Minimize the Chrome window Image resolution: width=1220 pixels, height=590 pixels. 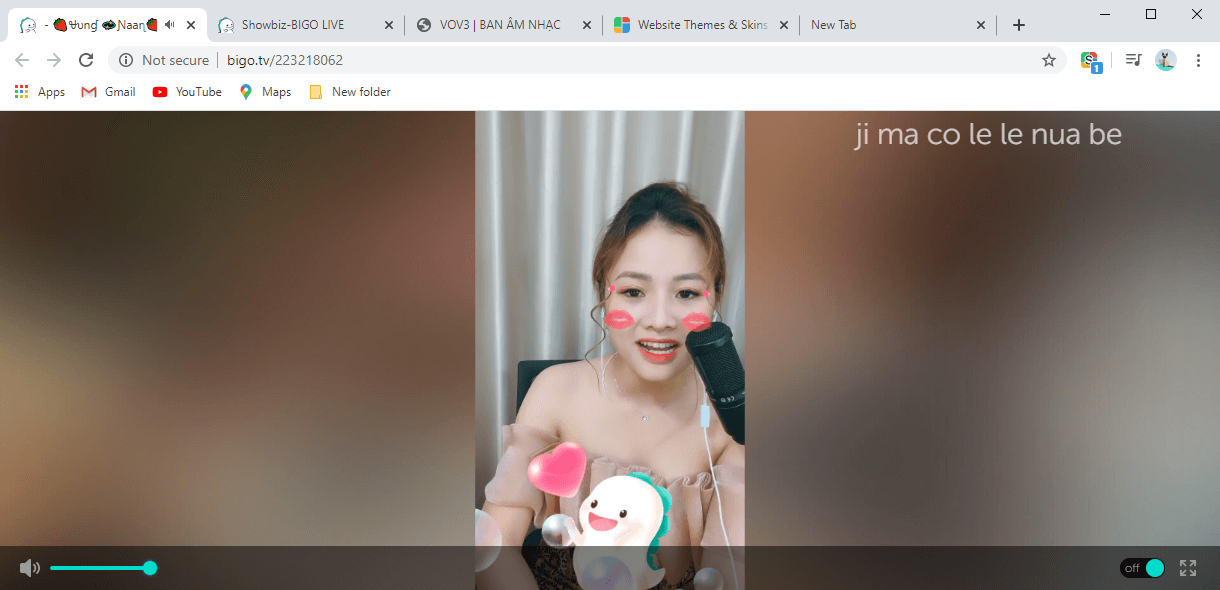[1105, 14]
